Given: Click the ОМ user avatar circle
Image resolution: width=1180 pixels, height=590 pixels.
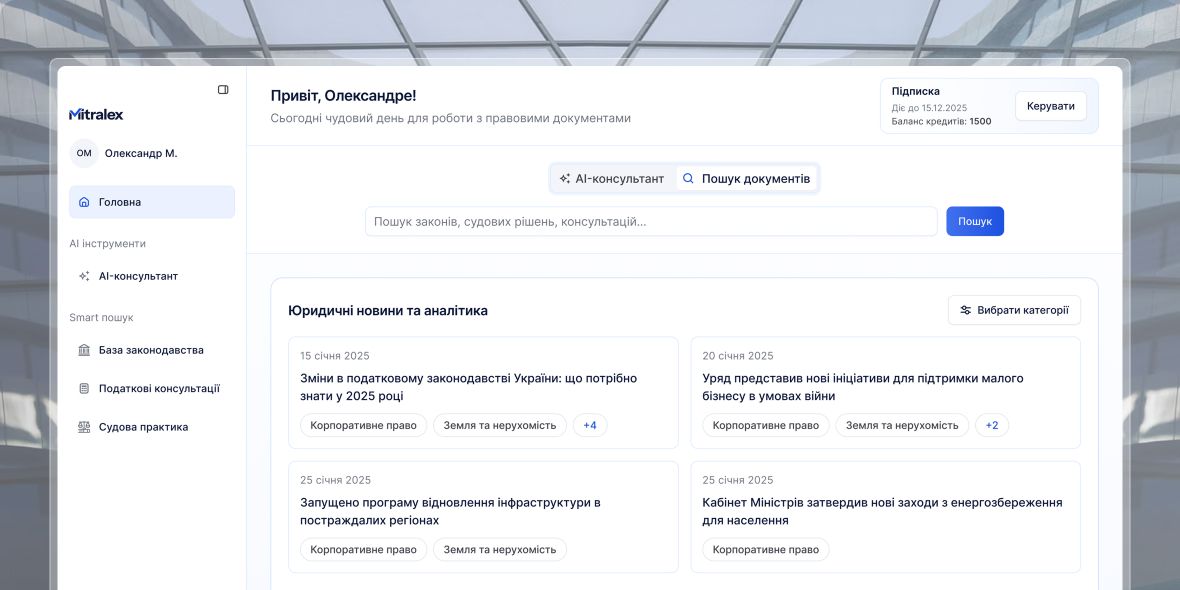Looking at the screenshot, I should [x=83, y=153].
